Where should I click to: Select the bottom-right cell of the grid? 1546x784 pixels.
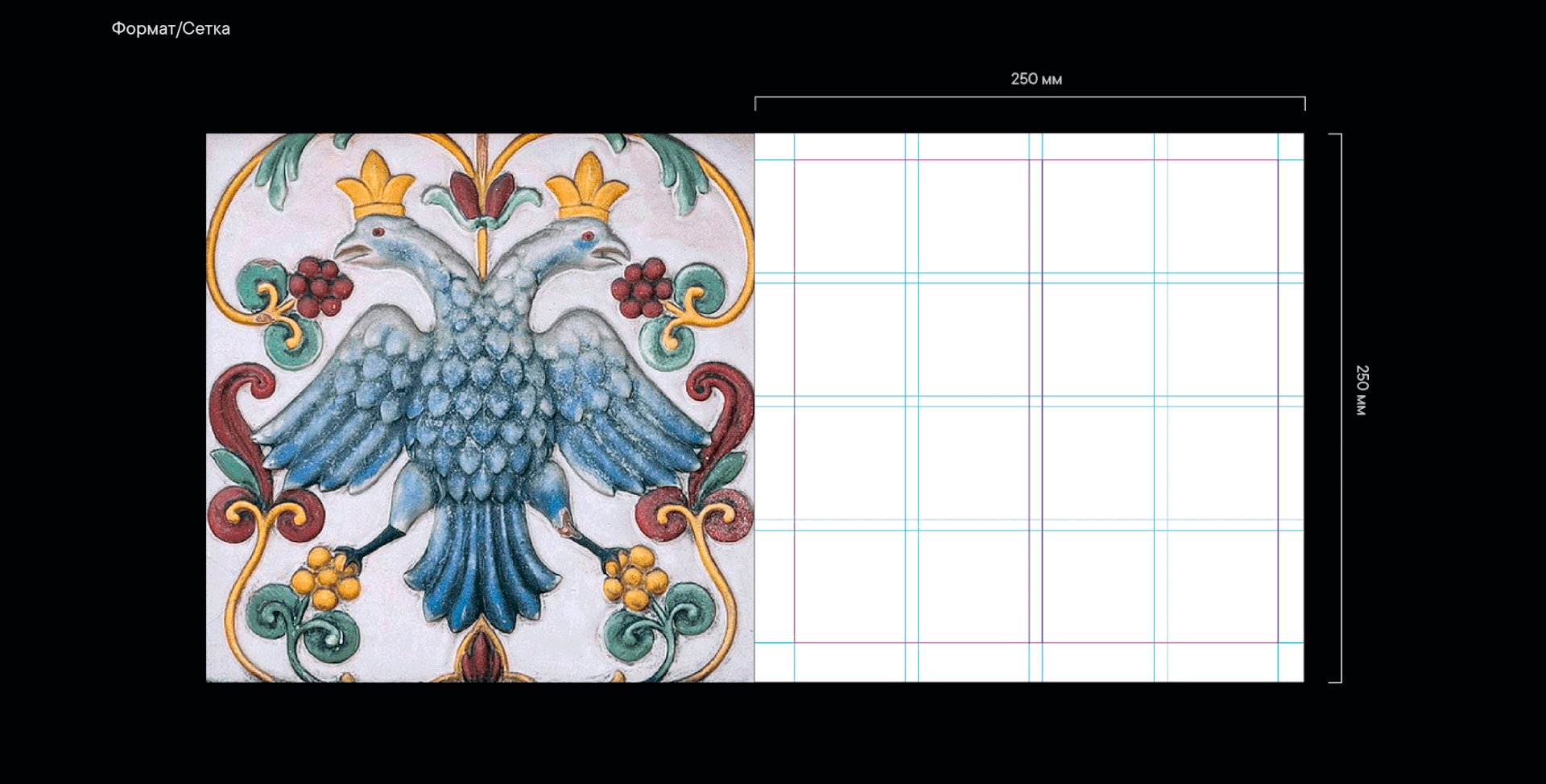click(x=1222, y=586)
